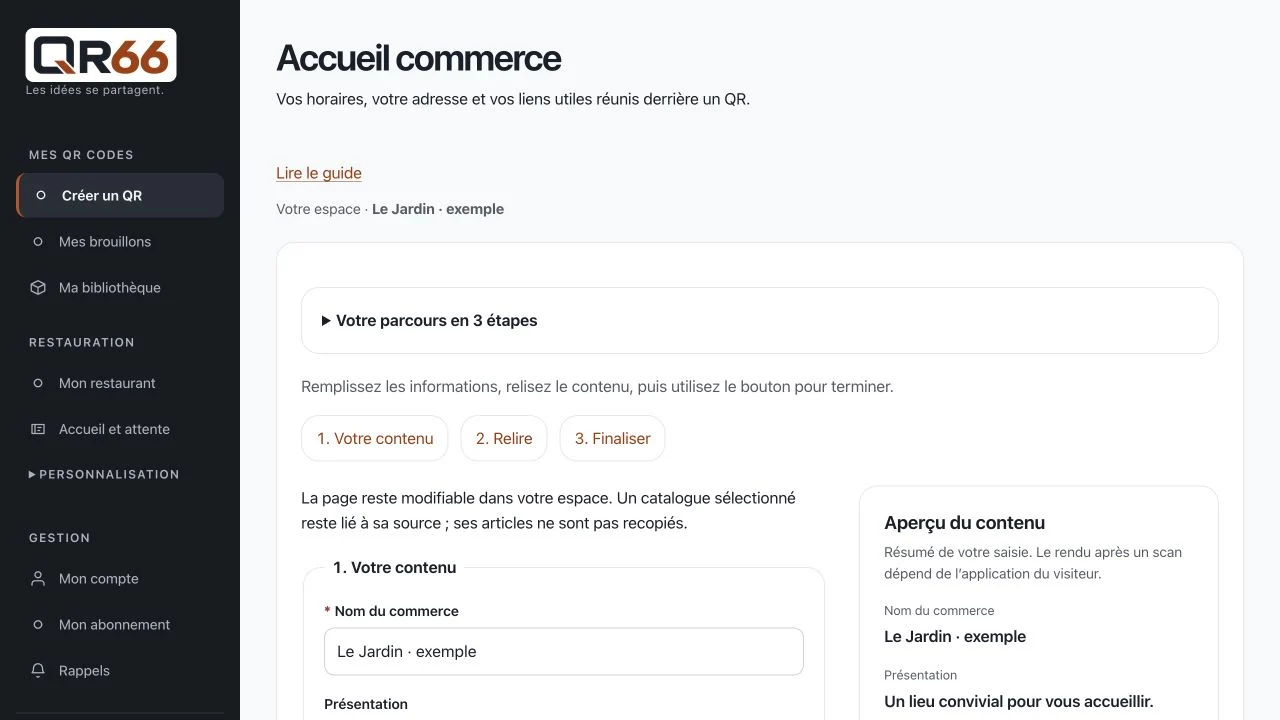1280x720 pixels.
Task: Go to Mes brouillons
Action: point(120,242)
